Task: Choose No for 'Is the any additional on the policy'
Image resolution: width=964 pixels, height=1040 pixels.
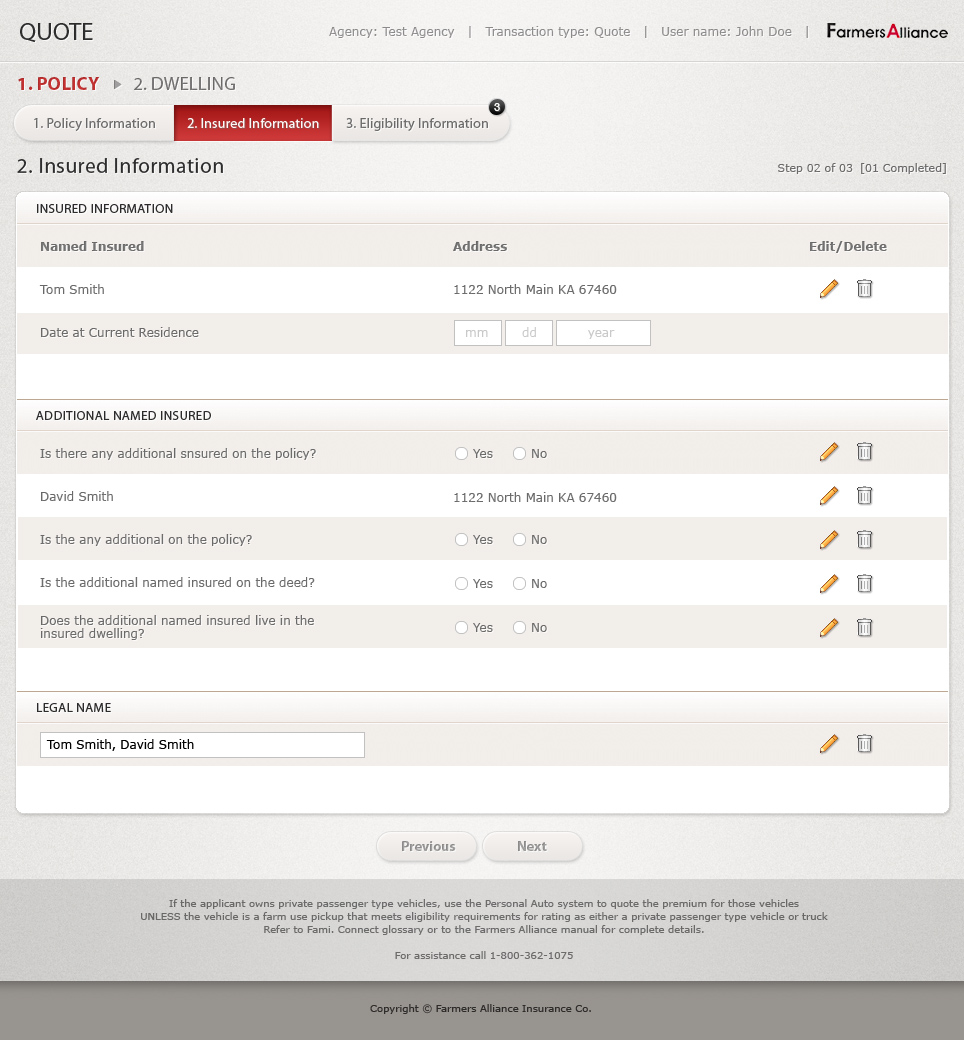Action: [x=519, y=540]
